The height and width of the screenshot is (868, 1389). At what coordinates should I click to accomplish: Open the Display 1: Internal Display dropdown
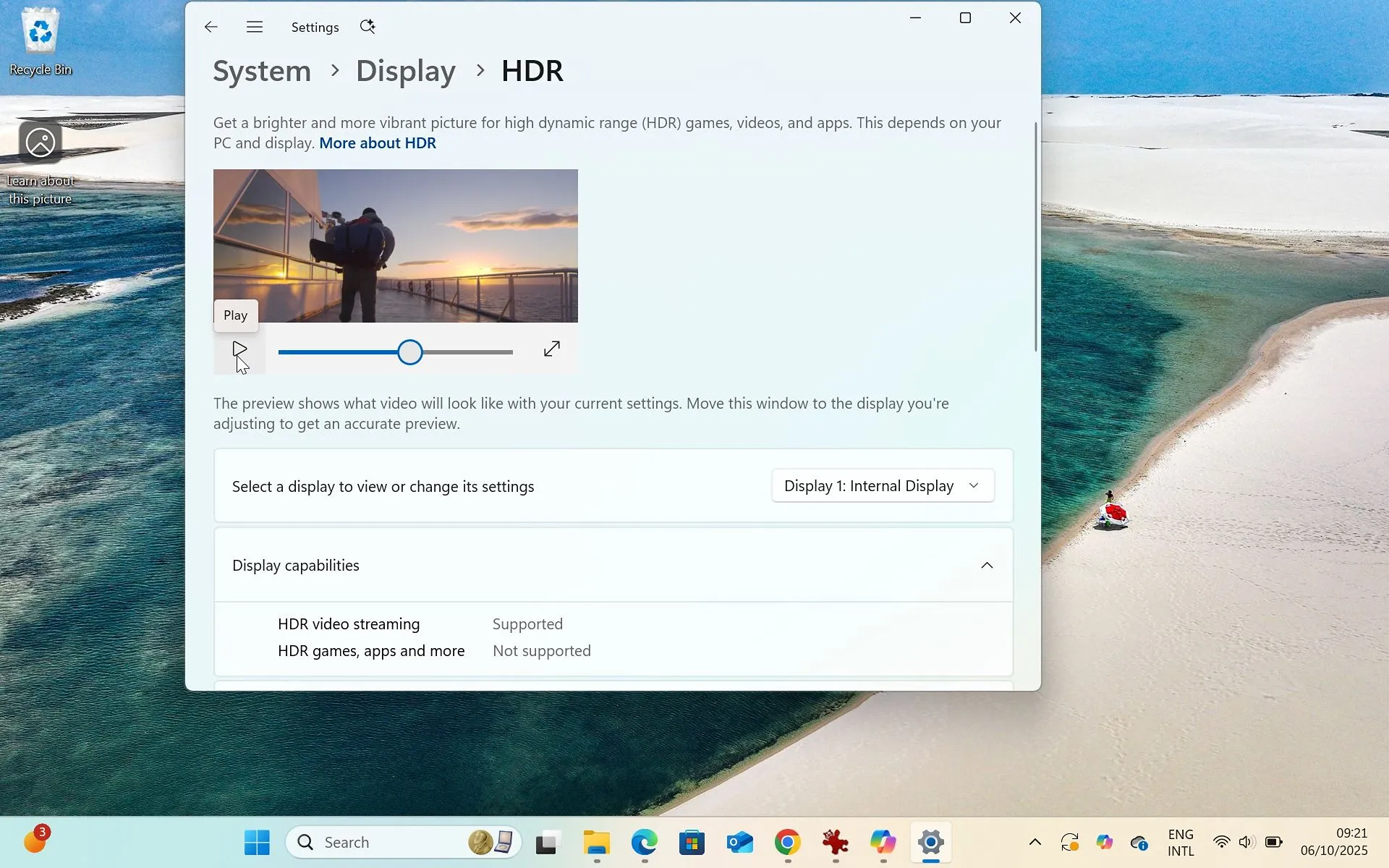pos(882,486)
